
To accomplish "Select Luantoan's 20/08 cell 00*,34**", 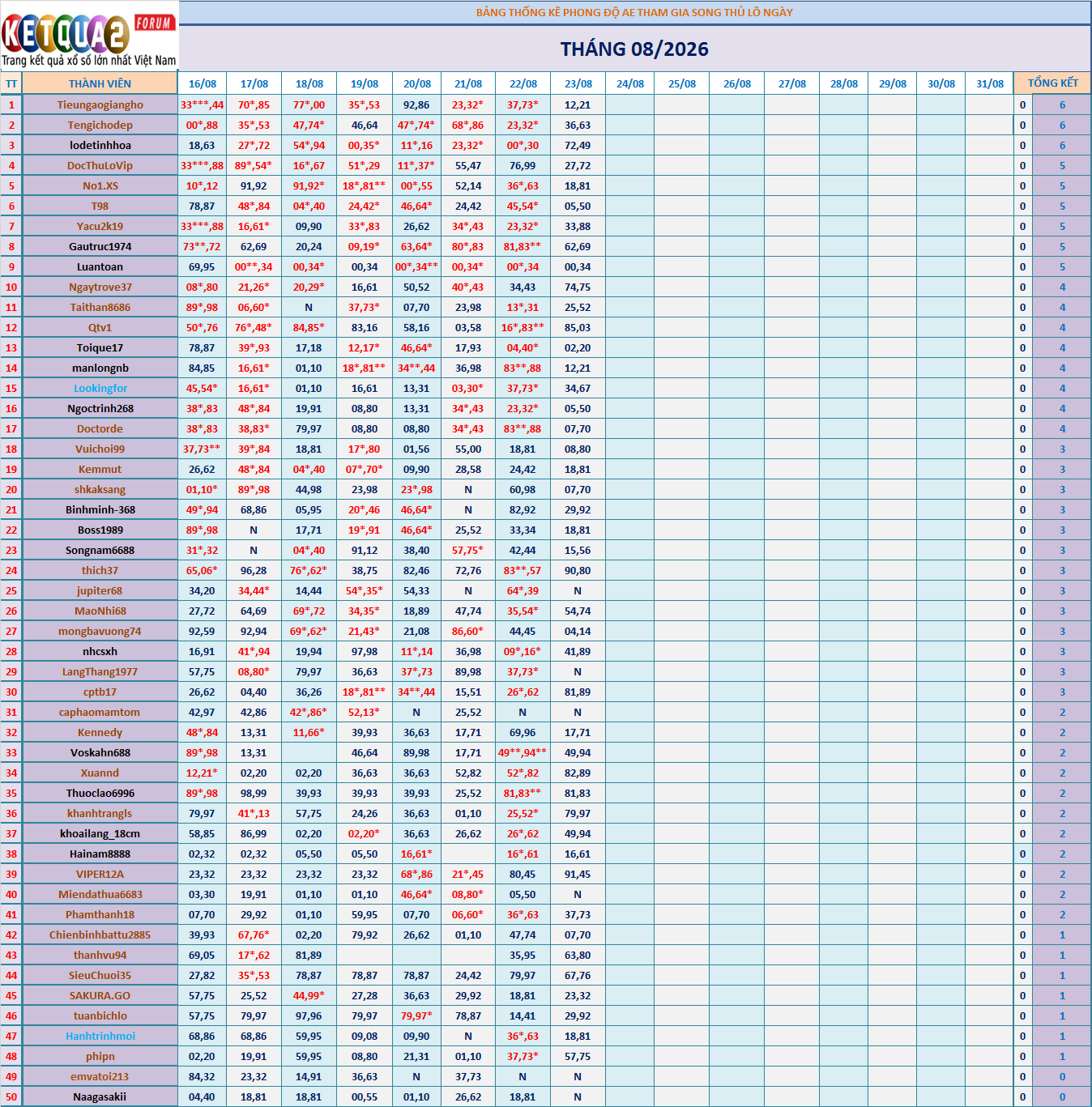I will pyautogui.click(x=416, y=266).
